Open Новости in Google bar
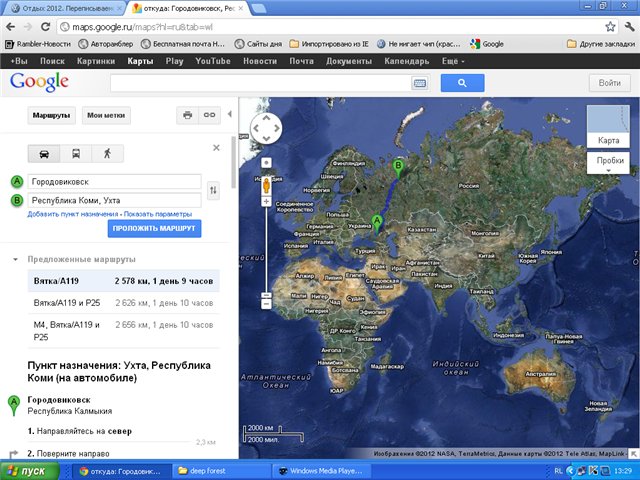Screen dimensions: 640x480 tap(260, 61)
